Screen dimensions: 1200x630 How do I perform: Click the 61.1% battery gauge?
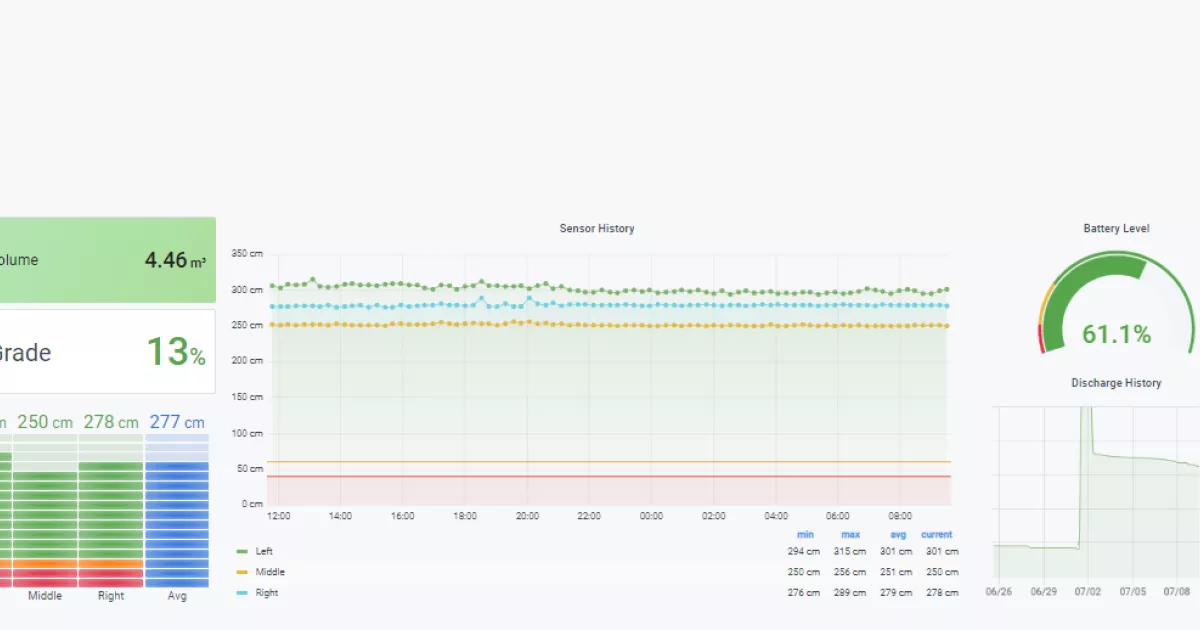pyautogui.click(x=1116, y=310)
